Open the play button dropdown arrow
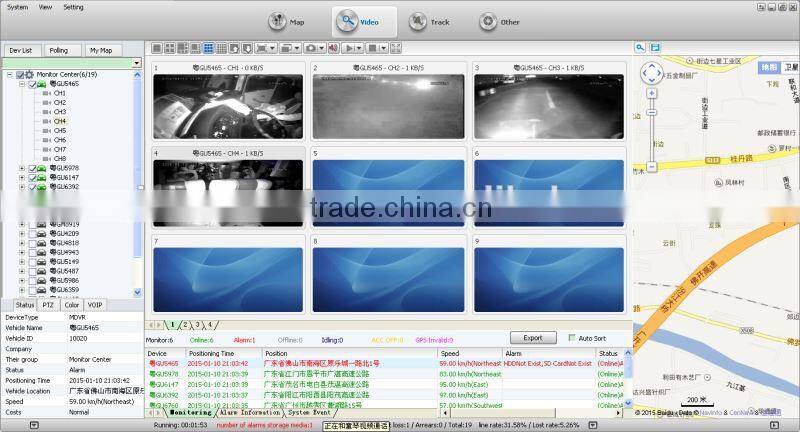 pyautogui.click(x=359, y=48)
